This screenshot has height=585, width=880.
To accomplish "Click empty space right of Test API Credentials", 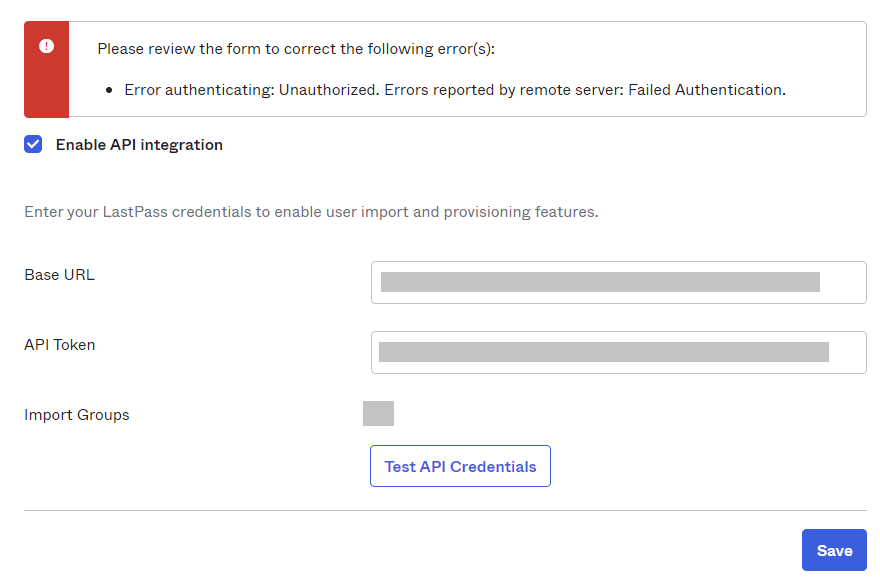I will point(700,466).
